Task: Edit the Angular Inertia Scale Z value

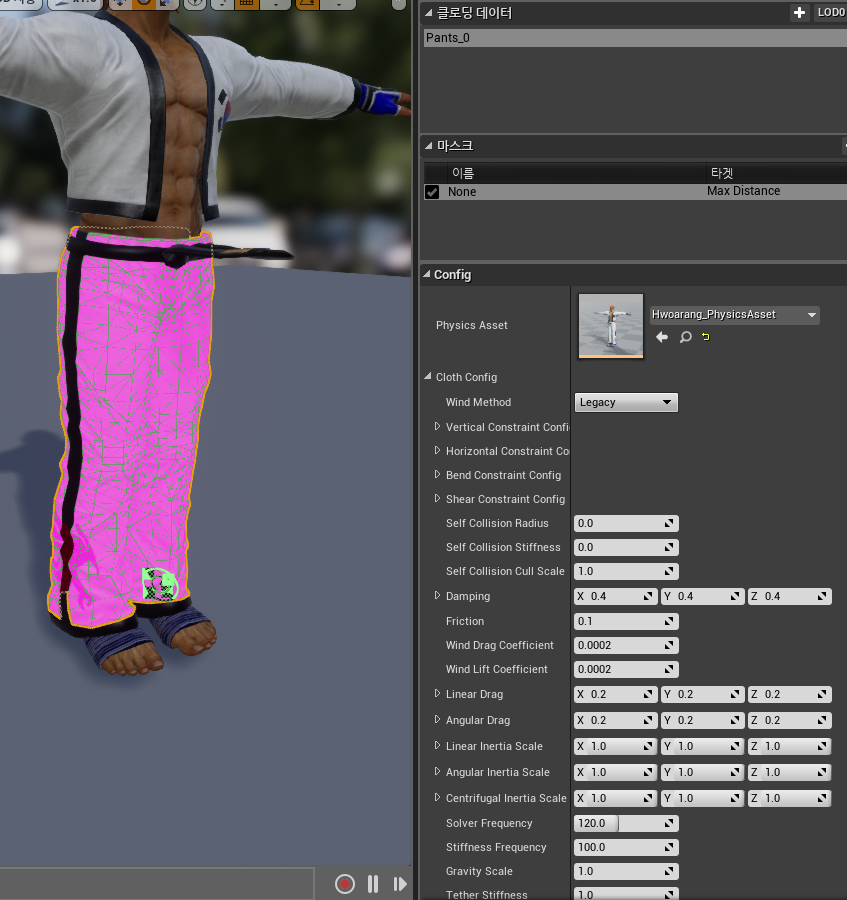Action: pyautogui.click(x=790, y=773)
